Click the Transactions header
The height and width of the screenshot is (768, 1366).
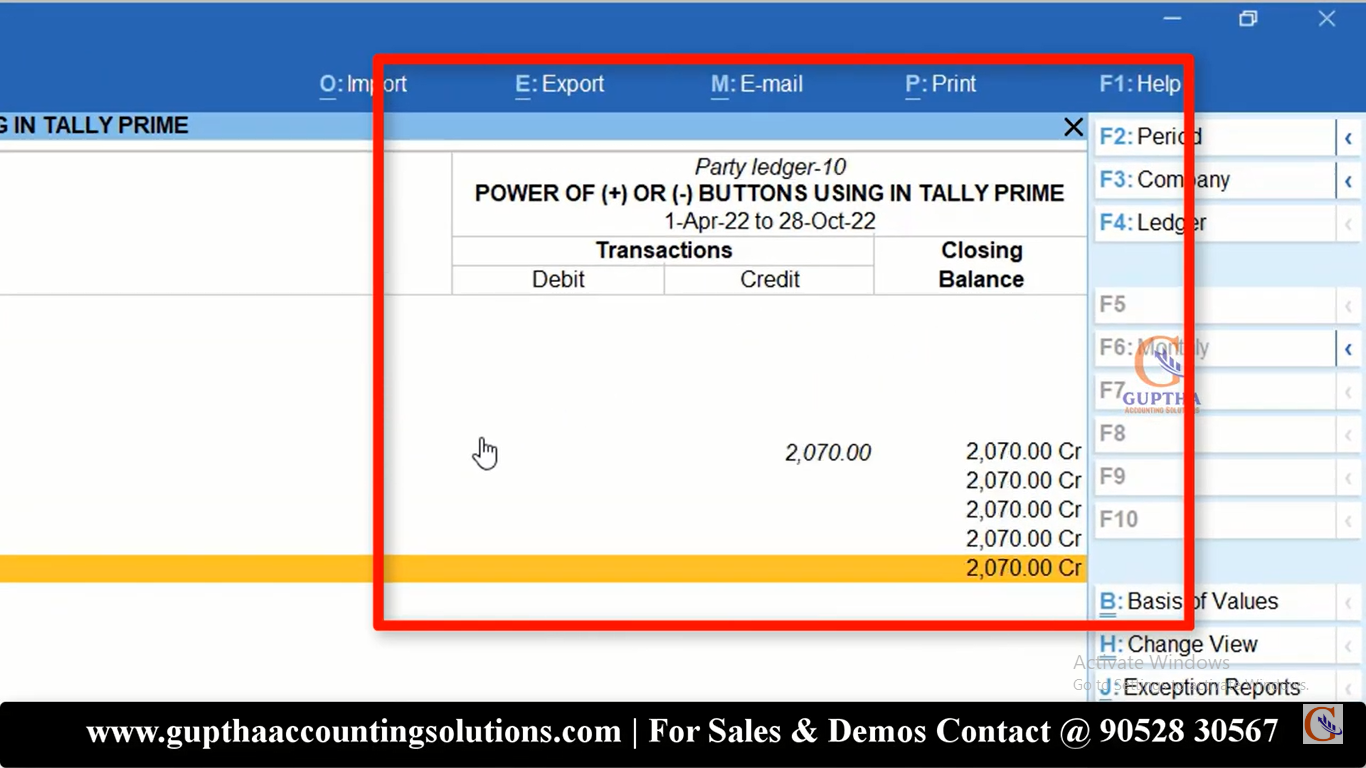[x=664, y=251]
